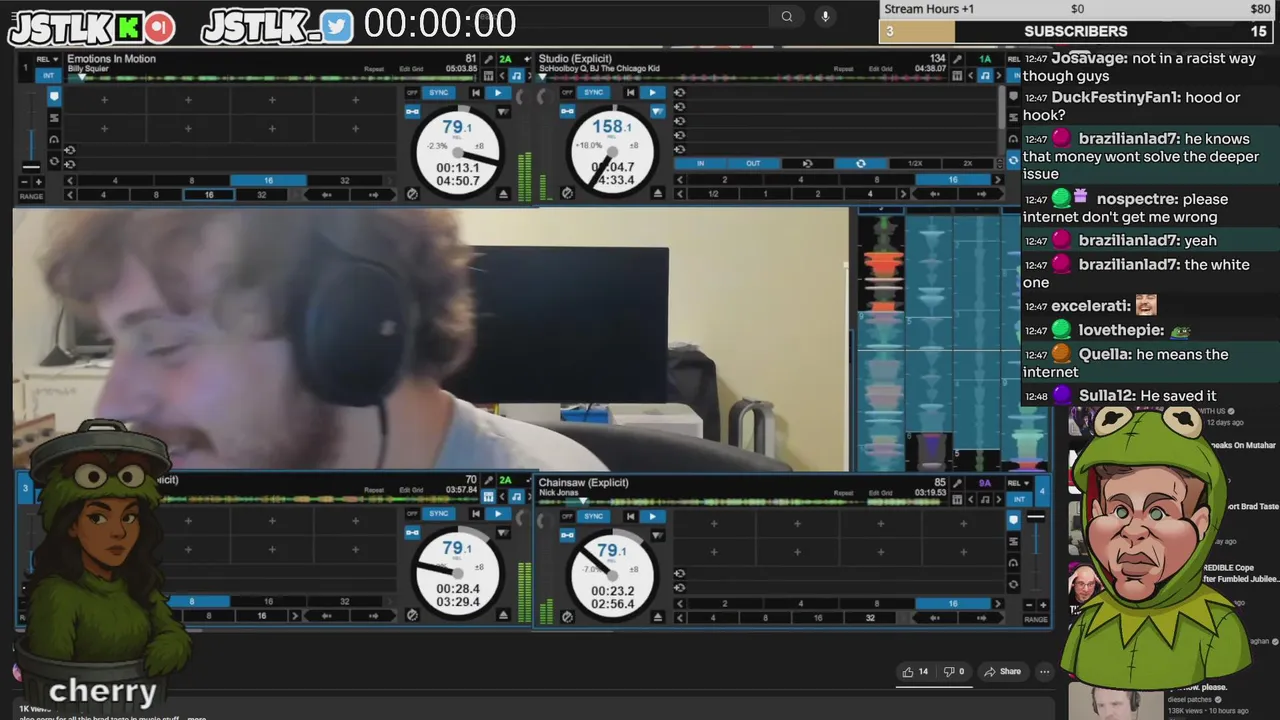Click the reloop icon next to OUT on Studio deck
This screenshot has height=720, width=1280.
(x=807, y=163)
